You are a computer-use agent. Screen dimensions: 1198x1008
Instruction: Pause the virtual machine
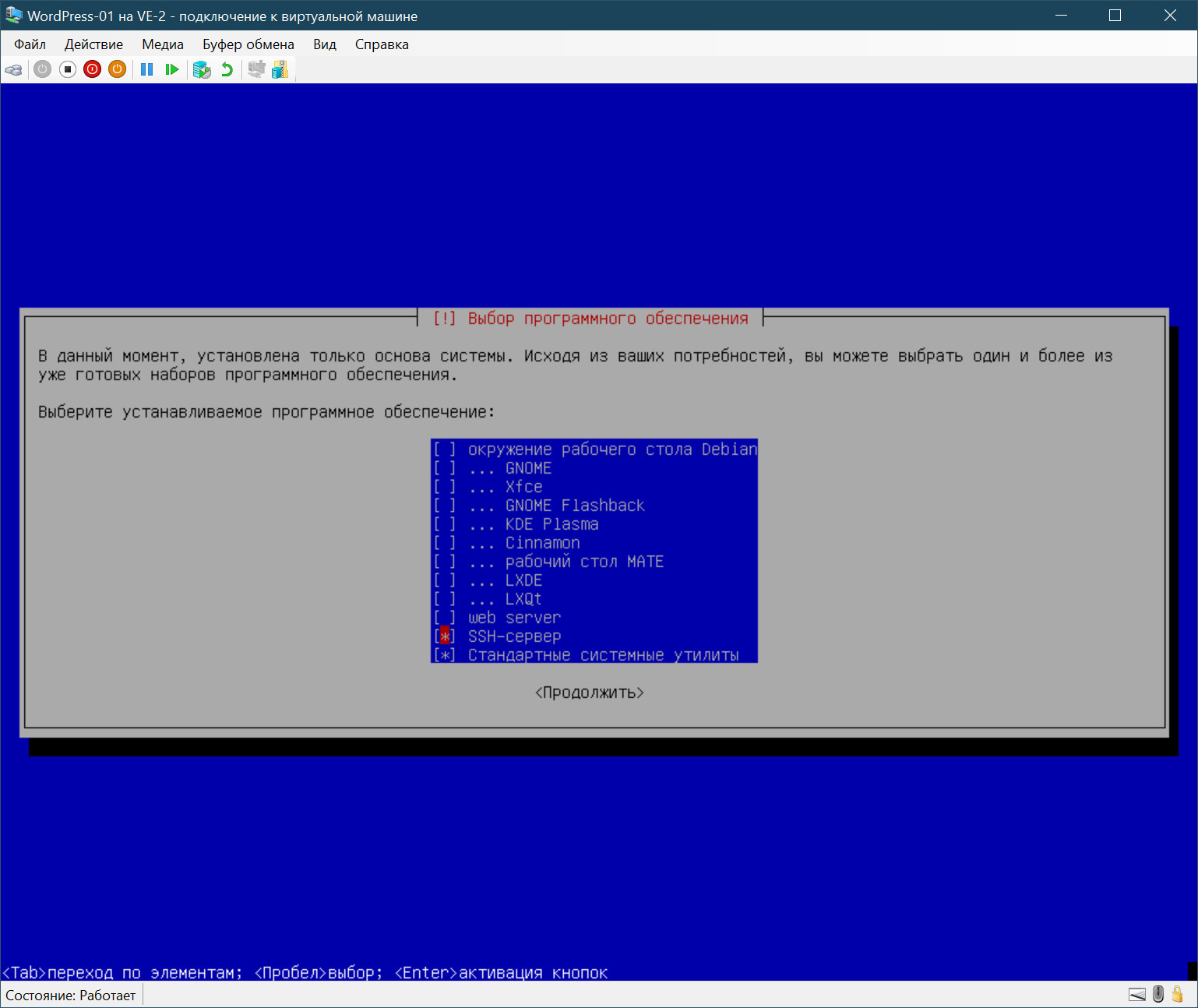coord(146,69)
